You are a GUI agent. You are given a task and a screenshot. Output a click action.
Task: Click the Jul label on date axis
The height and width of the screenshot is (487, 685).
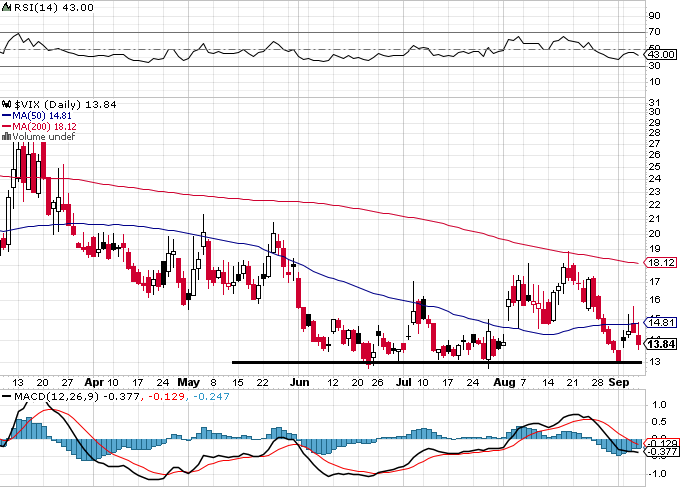click(x=404, y=383)
